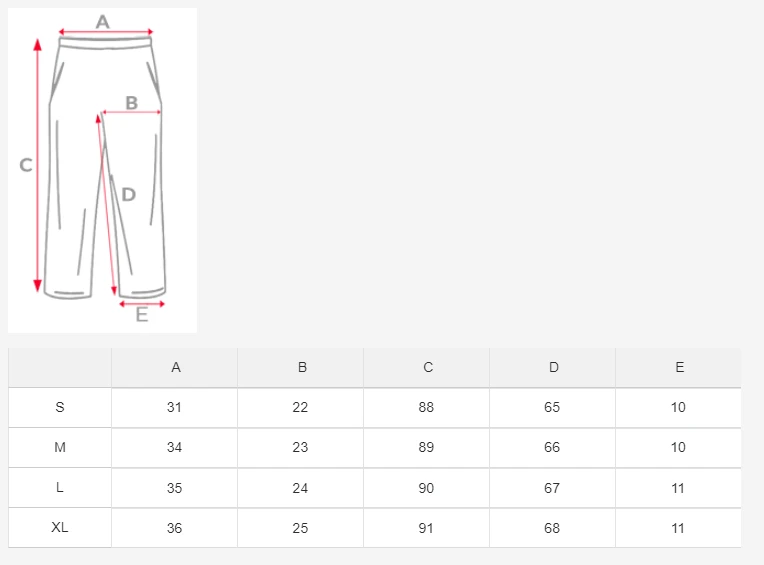The image size is (764, 565).
Task: Click the red horizontal A waist arrow
Action: coord(106,32)
